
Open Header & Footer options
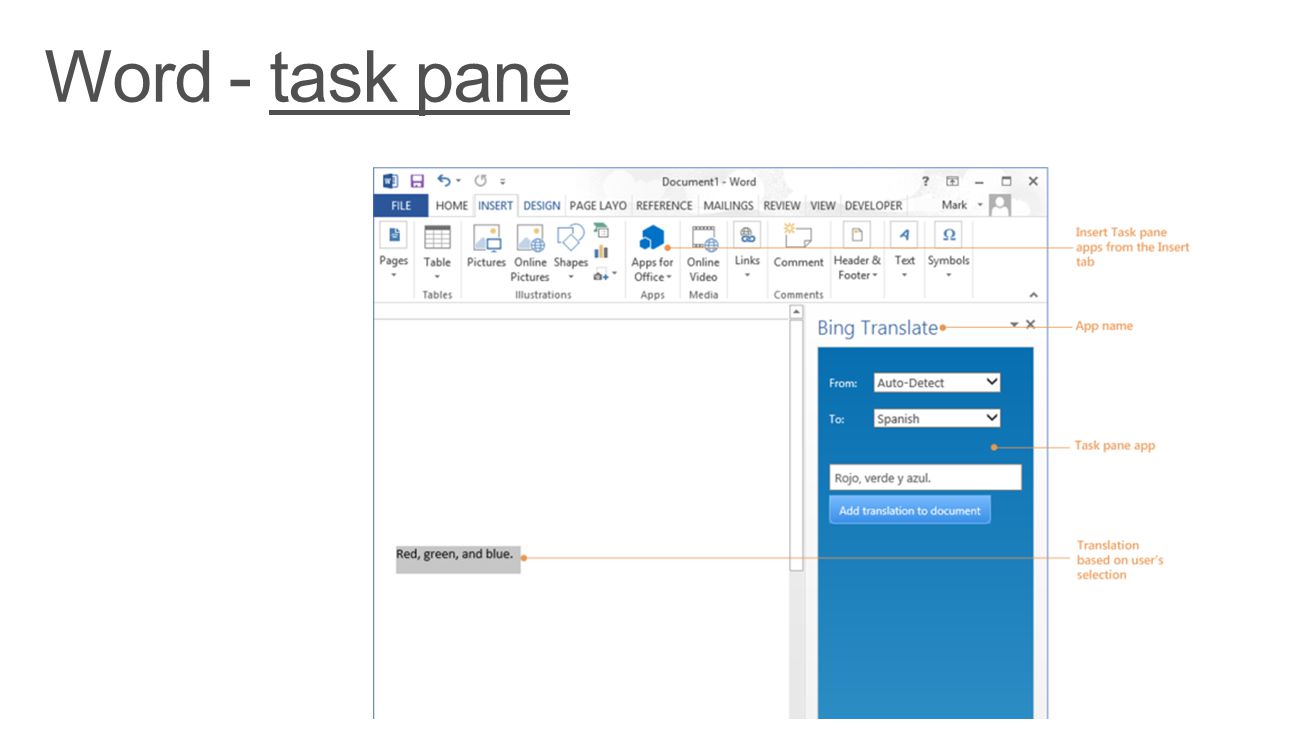point(857,253)
